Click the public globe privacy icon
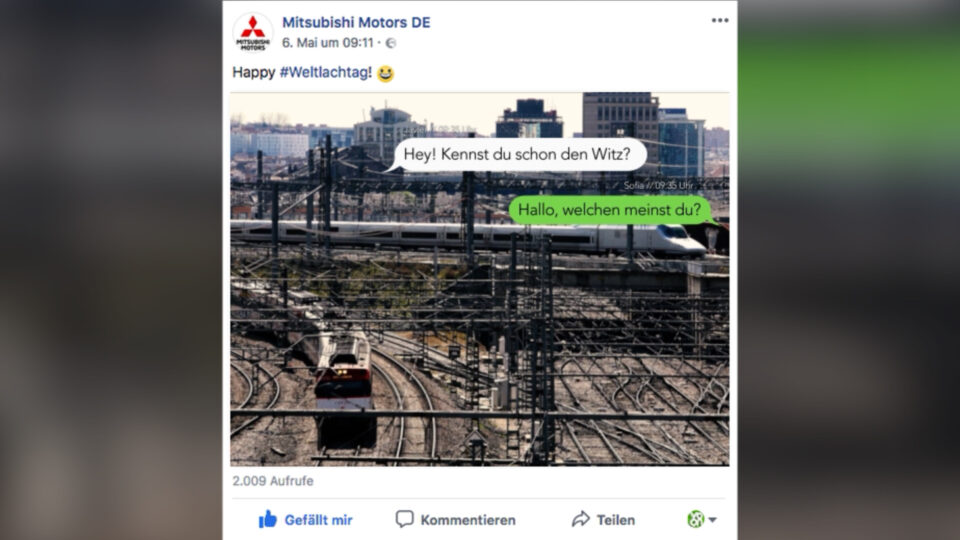960x540 pixels. pos(391,43)
